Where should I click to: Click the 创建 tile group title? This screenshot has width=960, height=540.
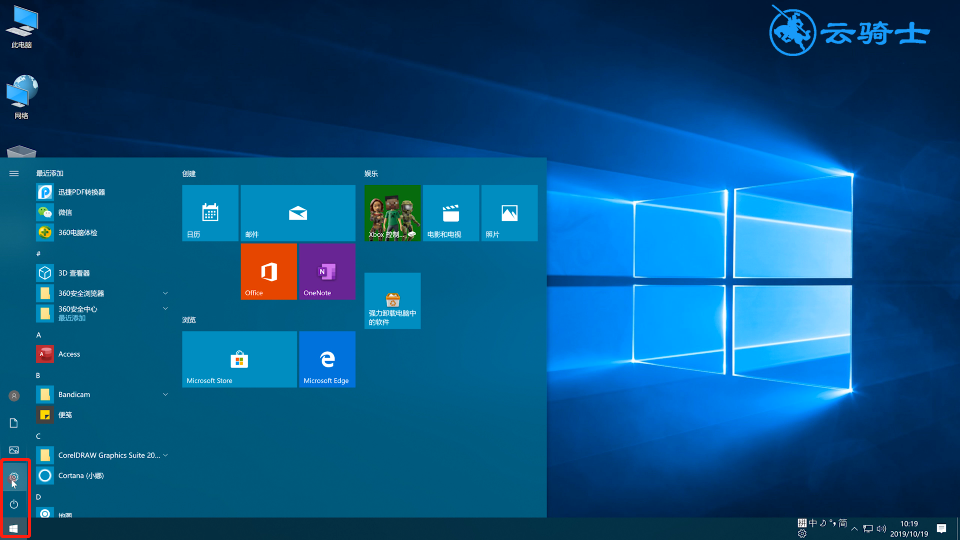(x=189, y=174)
